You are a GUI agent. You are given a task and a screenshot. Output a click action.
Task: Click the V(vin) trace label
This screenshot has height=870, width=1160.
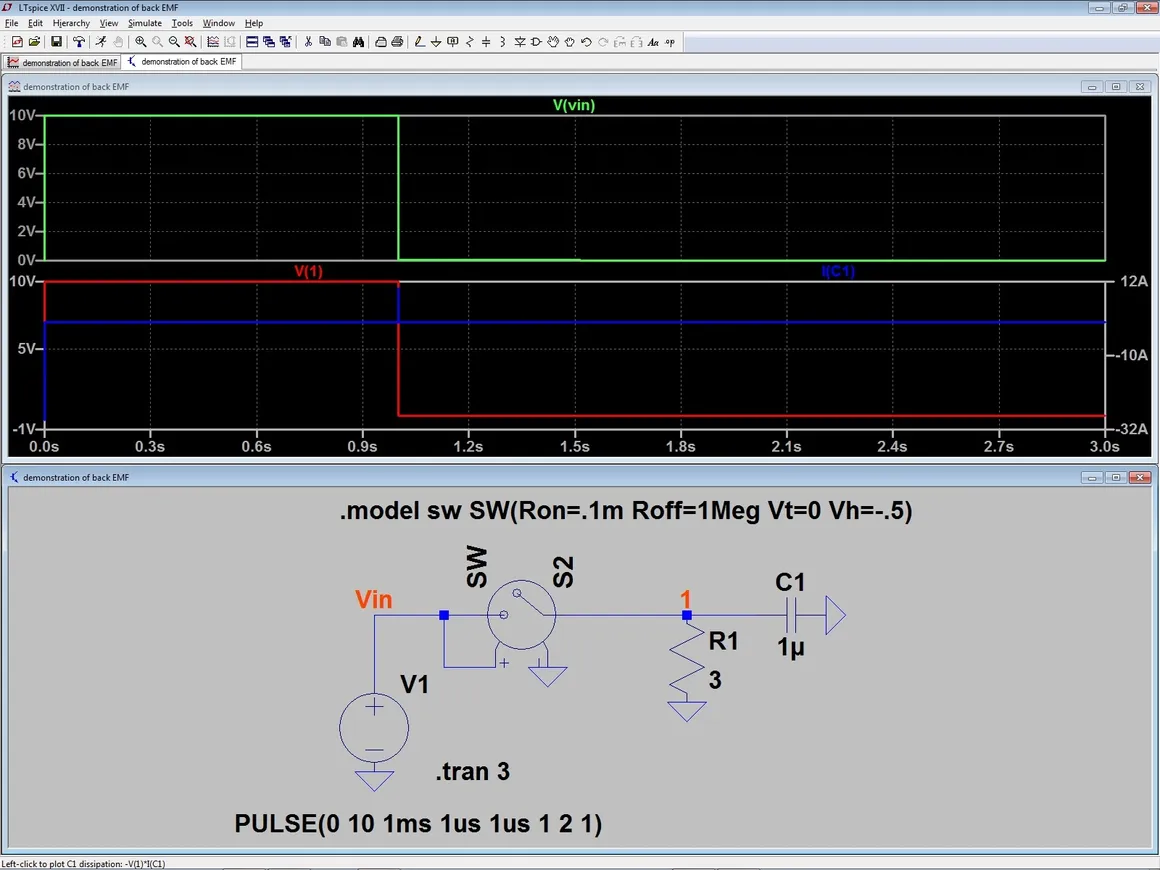[x=574, y=105]
